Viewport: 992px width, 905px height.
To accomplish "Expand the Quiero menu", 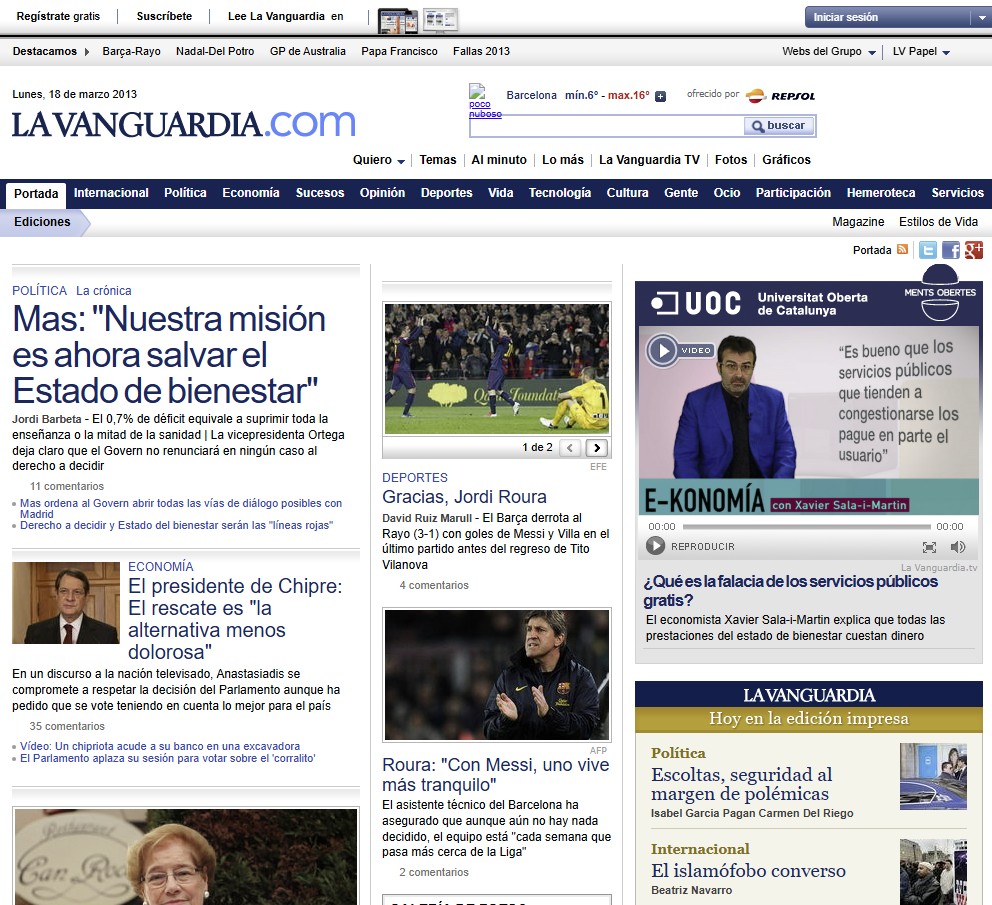I will click(x=379, y=160).
